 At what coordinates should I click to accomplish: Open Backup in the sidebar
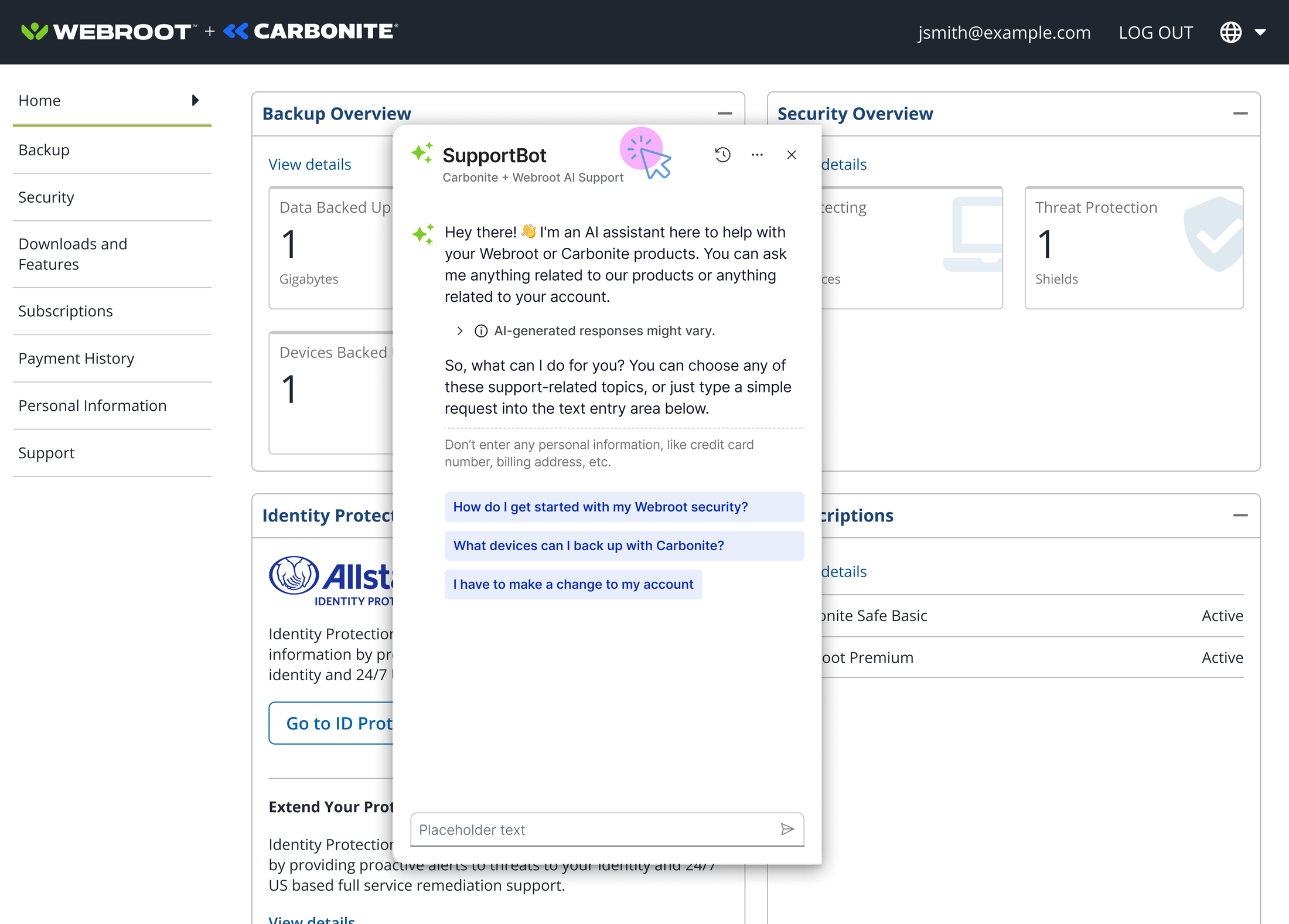[112, 150]
